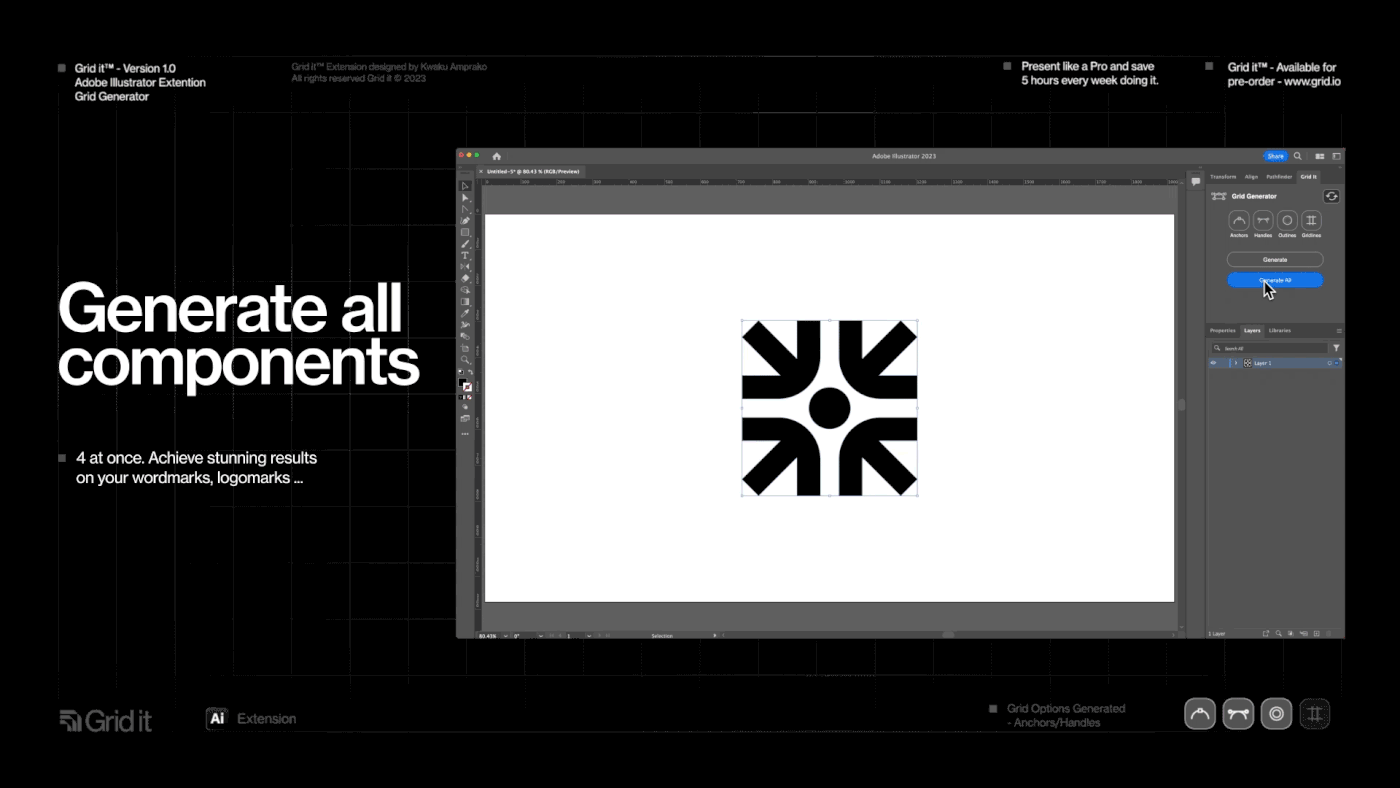
Task: Open the Search magnifier in top bar
Action: point(1298,156)
